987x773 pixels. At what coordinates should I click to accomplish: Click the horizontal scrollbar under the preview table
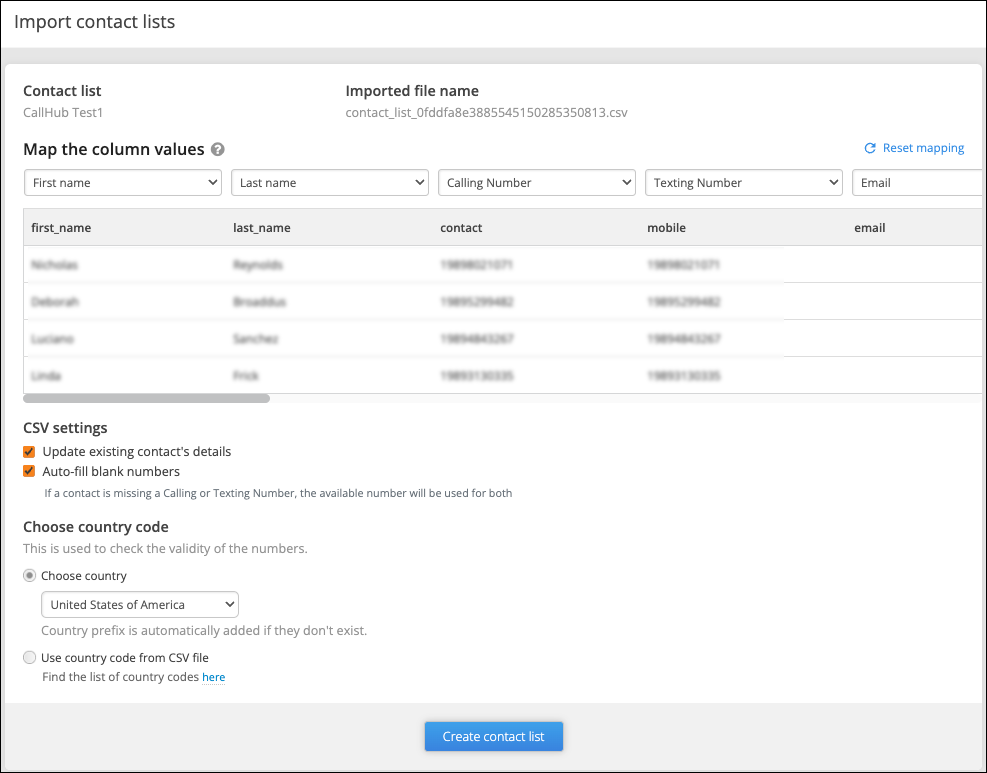click(147, 398)
